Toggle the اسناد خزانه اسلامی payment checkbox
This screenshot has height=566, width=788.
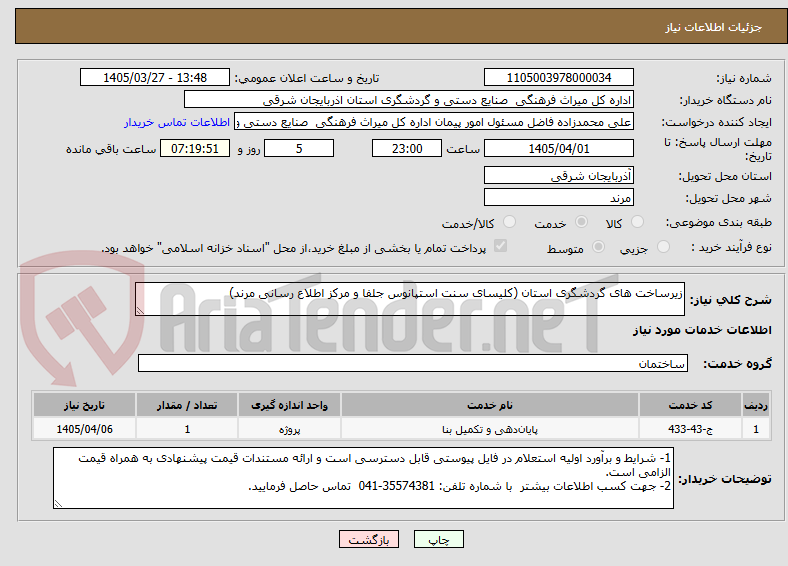[501, 246]
